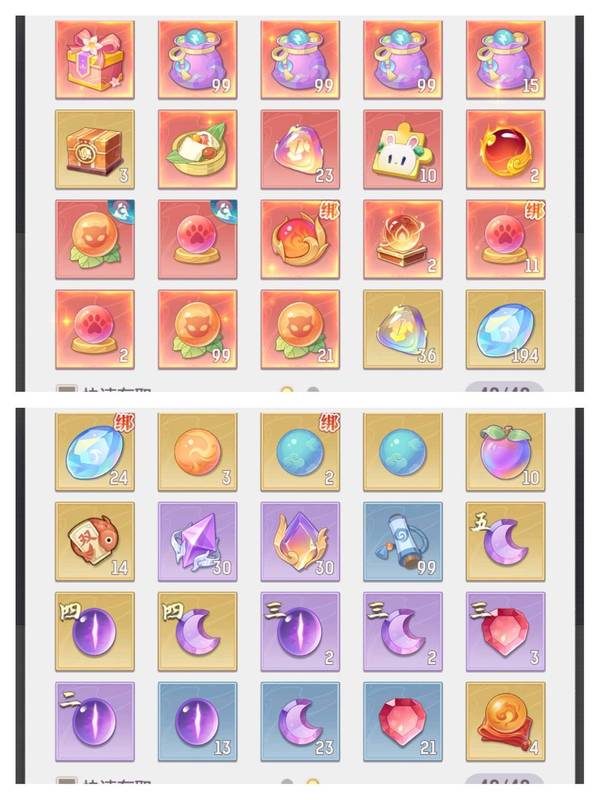Pick the blue crystal stack of 194

click(506, 330)
